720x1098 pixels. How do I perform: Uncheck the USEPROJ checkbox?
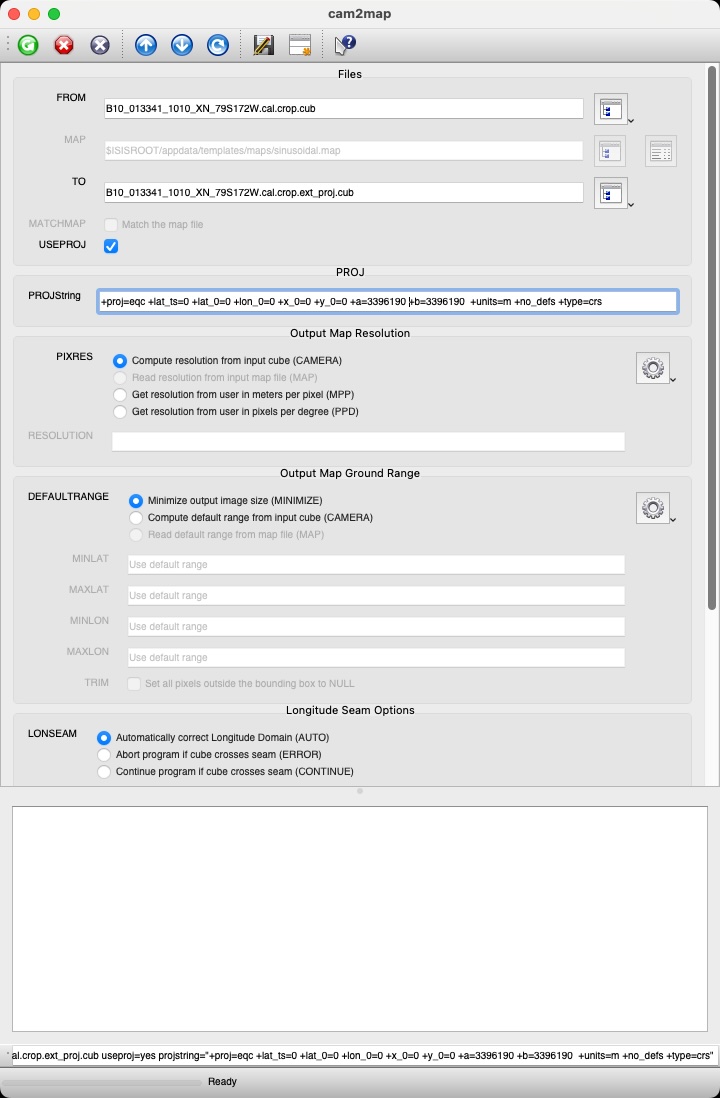click(x=111, y=246)
